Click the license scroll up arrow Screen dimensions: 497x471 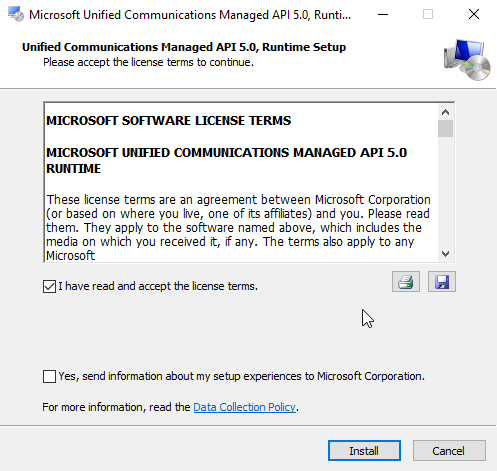(x=445, y=112)
